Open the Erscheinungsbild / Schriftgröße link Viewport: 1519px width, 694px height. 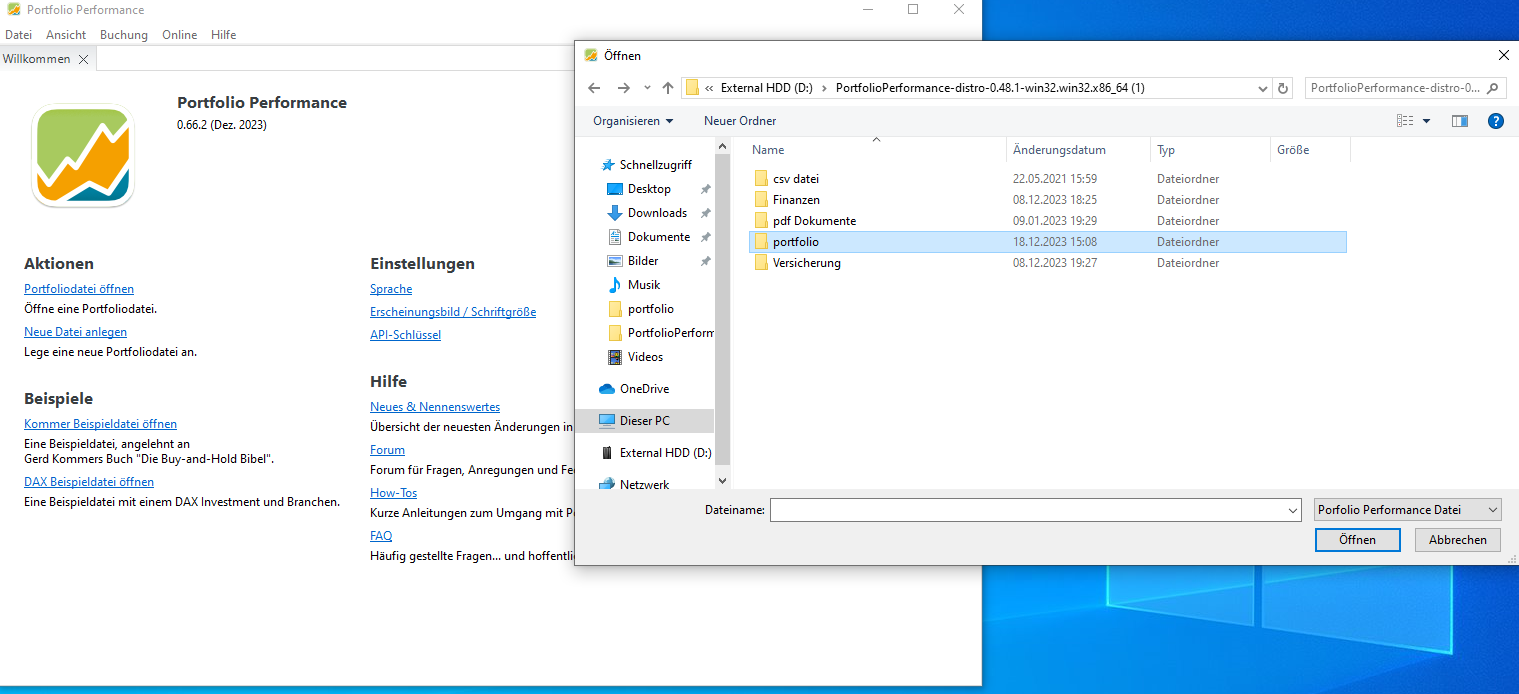[x=453, y=312]
